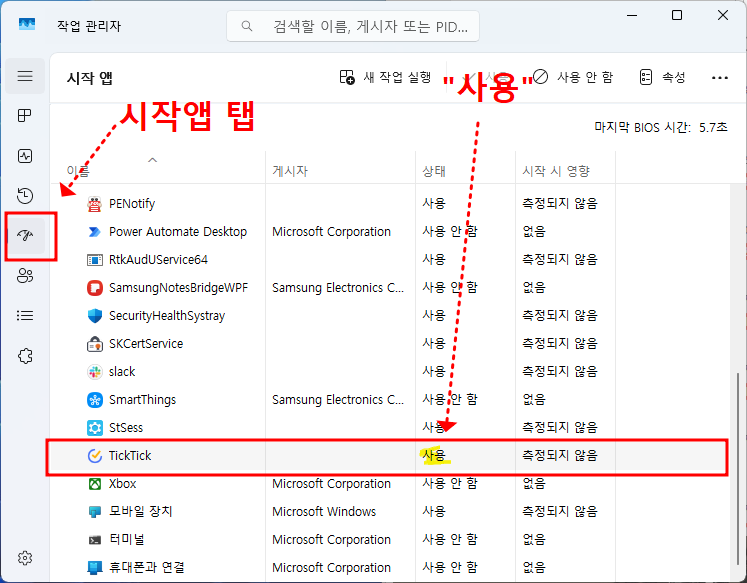This screenshot has height=583, width=747.
Task: Click the Power Automate Desktop icon
Action: point(95,232)
